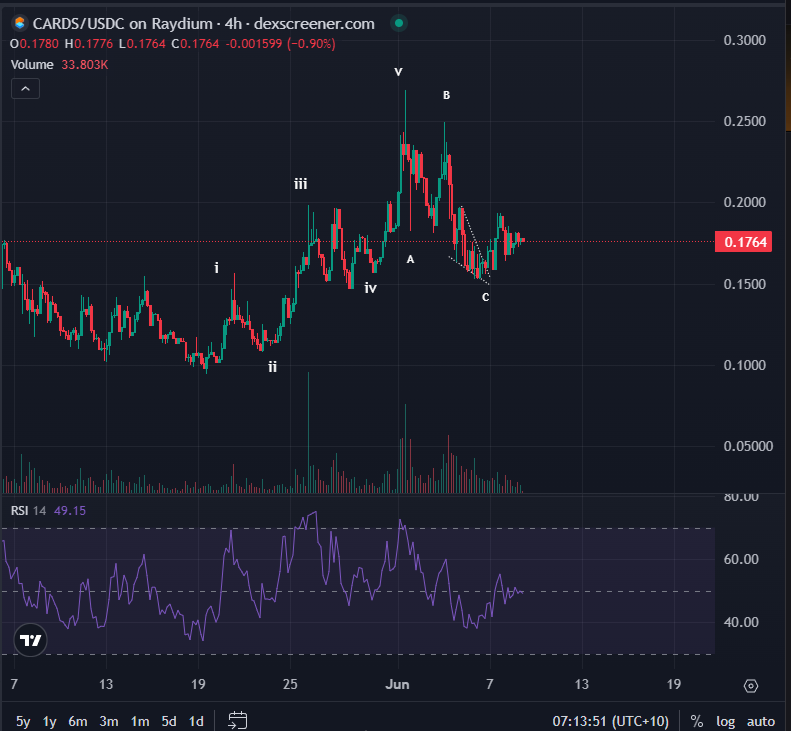Click the RSI 60.00 scale label
The width and height of the screenshot is (791, 731).
pyautogui.click(x=741, y=559)
